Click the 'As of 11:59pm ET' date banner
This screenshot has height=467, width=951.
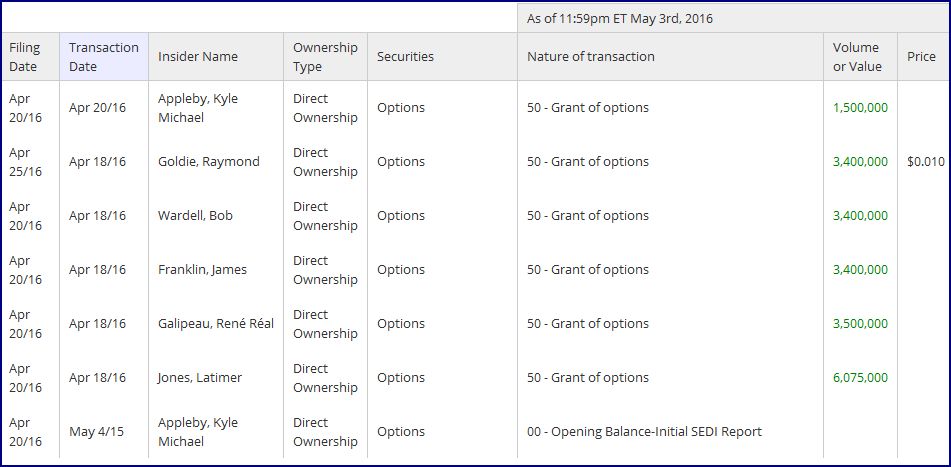tap(620, 18)
